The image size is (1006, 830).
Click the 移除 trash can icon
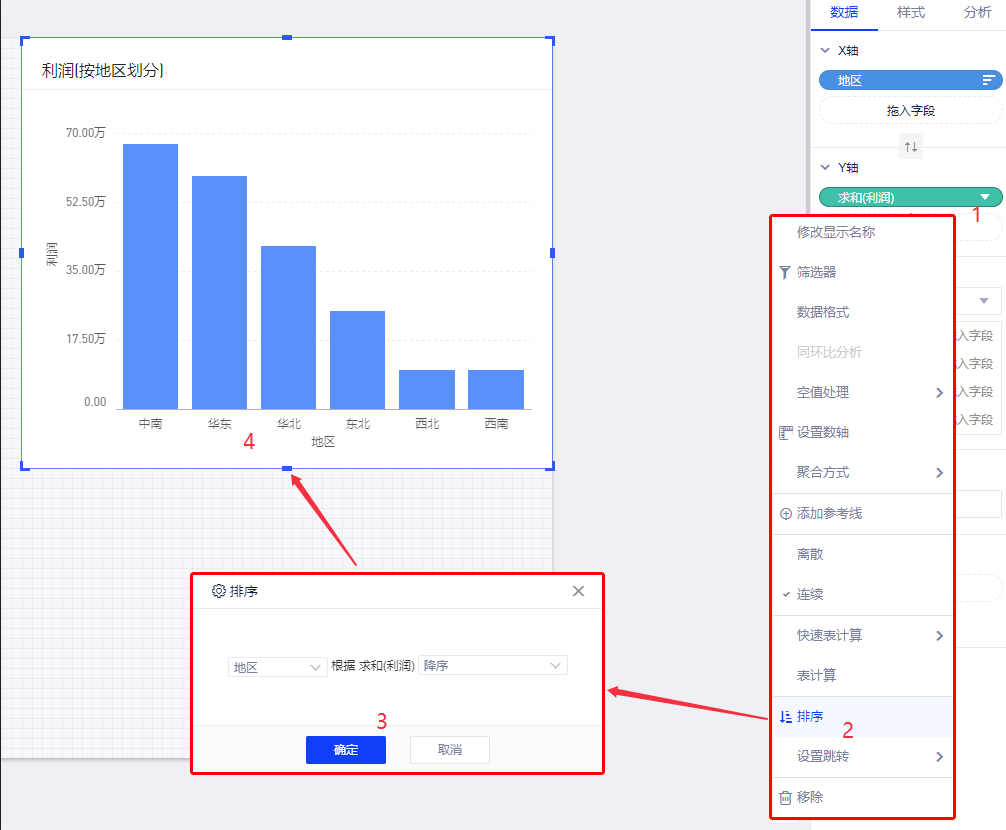click(785, 797)
